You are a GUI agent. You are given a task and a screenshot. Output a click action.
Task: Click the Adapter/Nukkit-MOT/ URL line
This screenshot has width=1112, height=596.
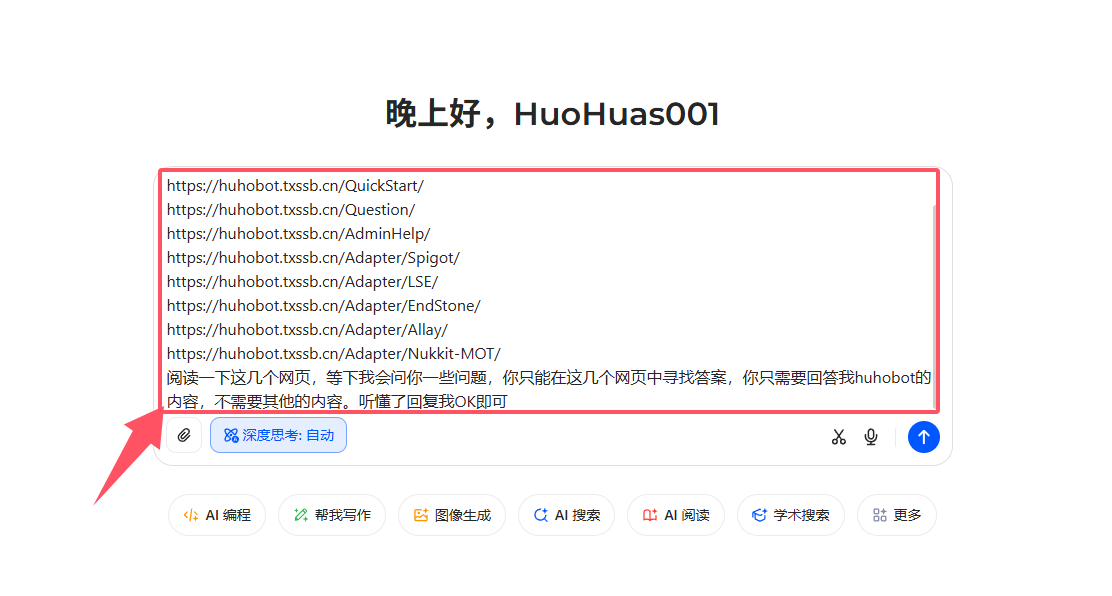(x=334, y=354)
